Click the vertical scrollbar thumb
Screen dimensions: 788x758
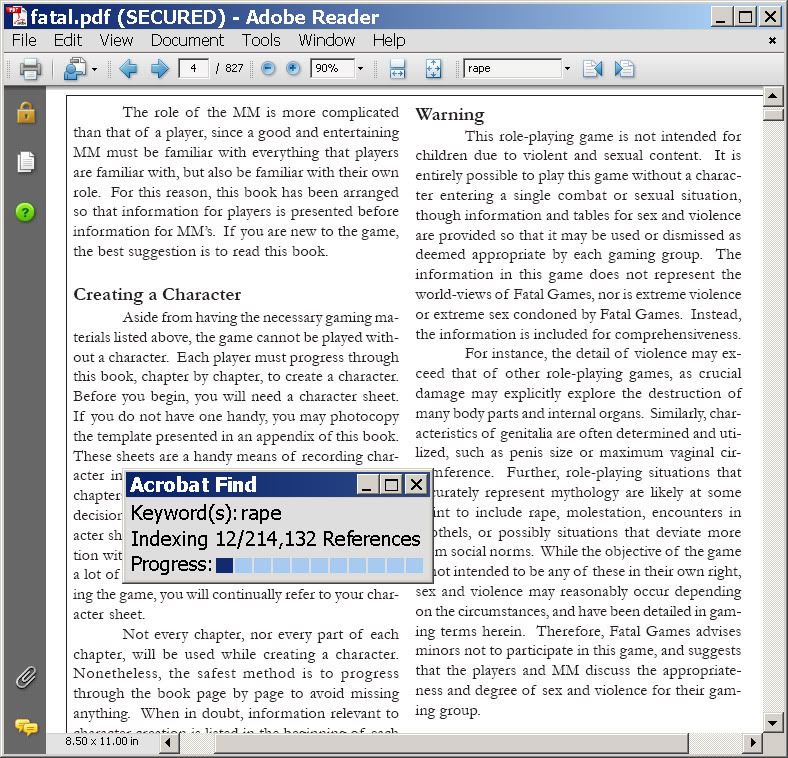pos(773,114)
